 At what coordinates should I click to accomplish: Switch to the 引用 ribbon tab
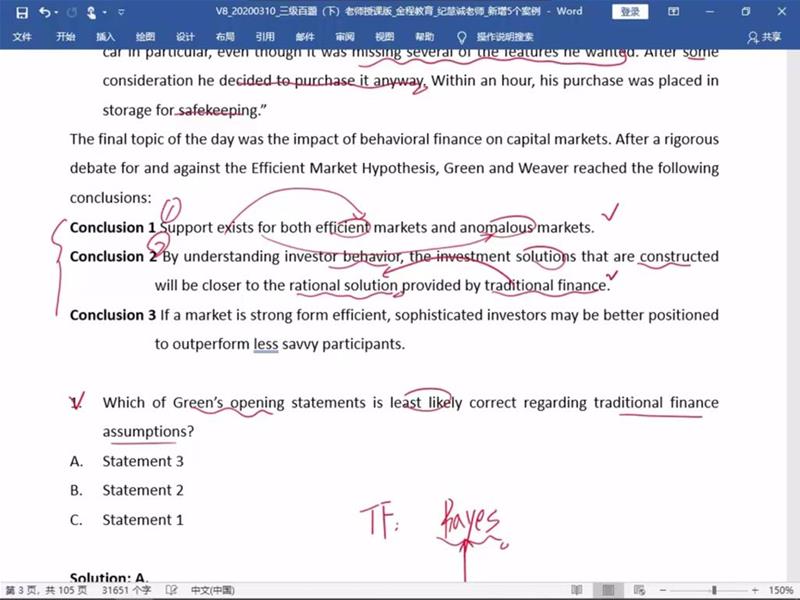pos(265,37)
